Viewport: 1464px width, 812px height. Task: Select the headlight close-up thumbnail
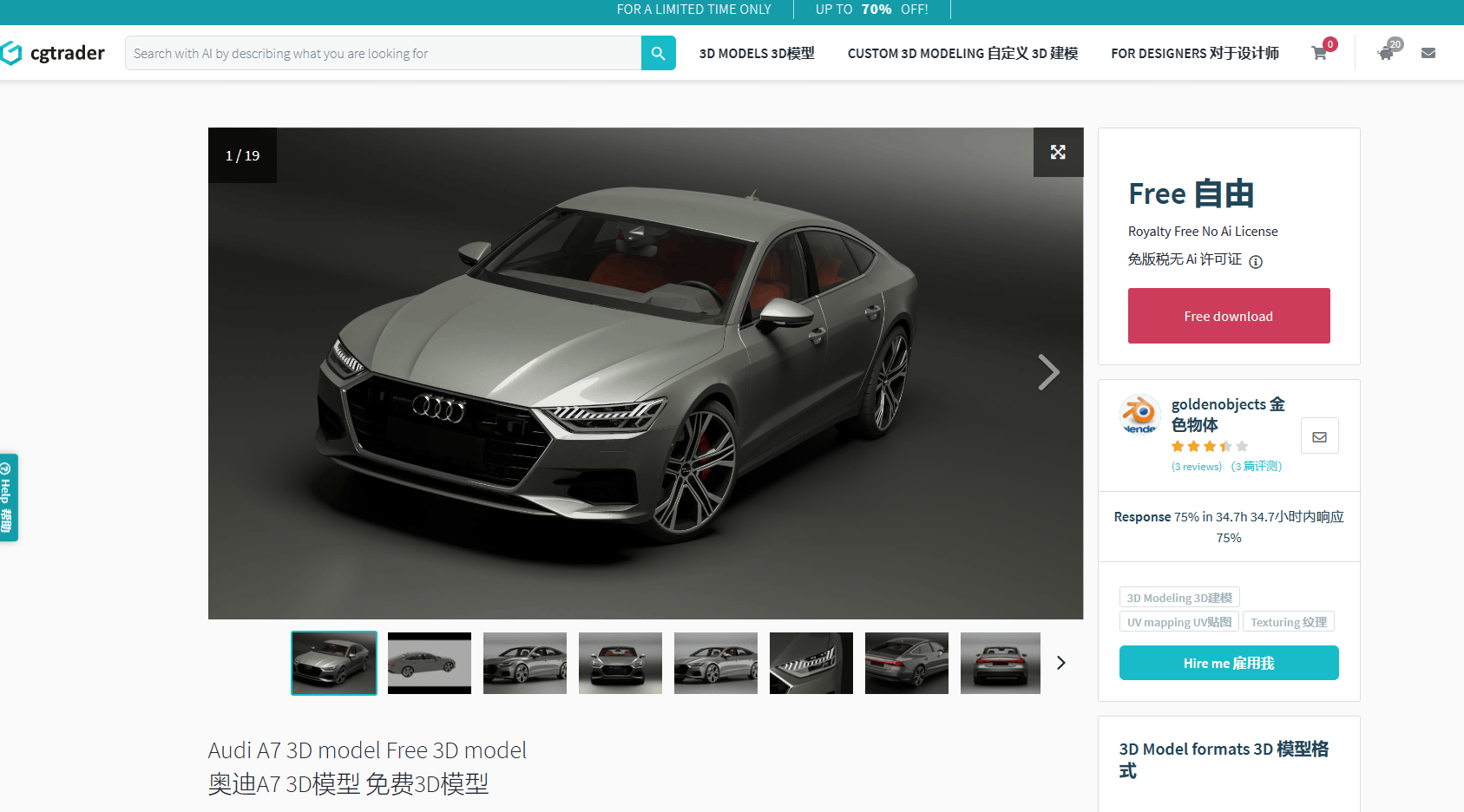click(811, 663)
